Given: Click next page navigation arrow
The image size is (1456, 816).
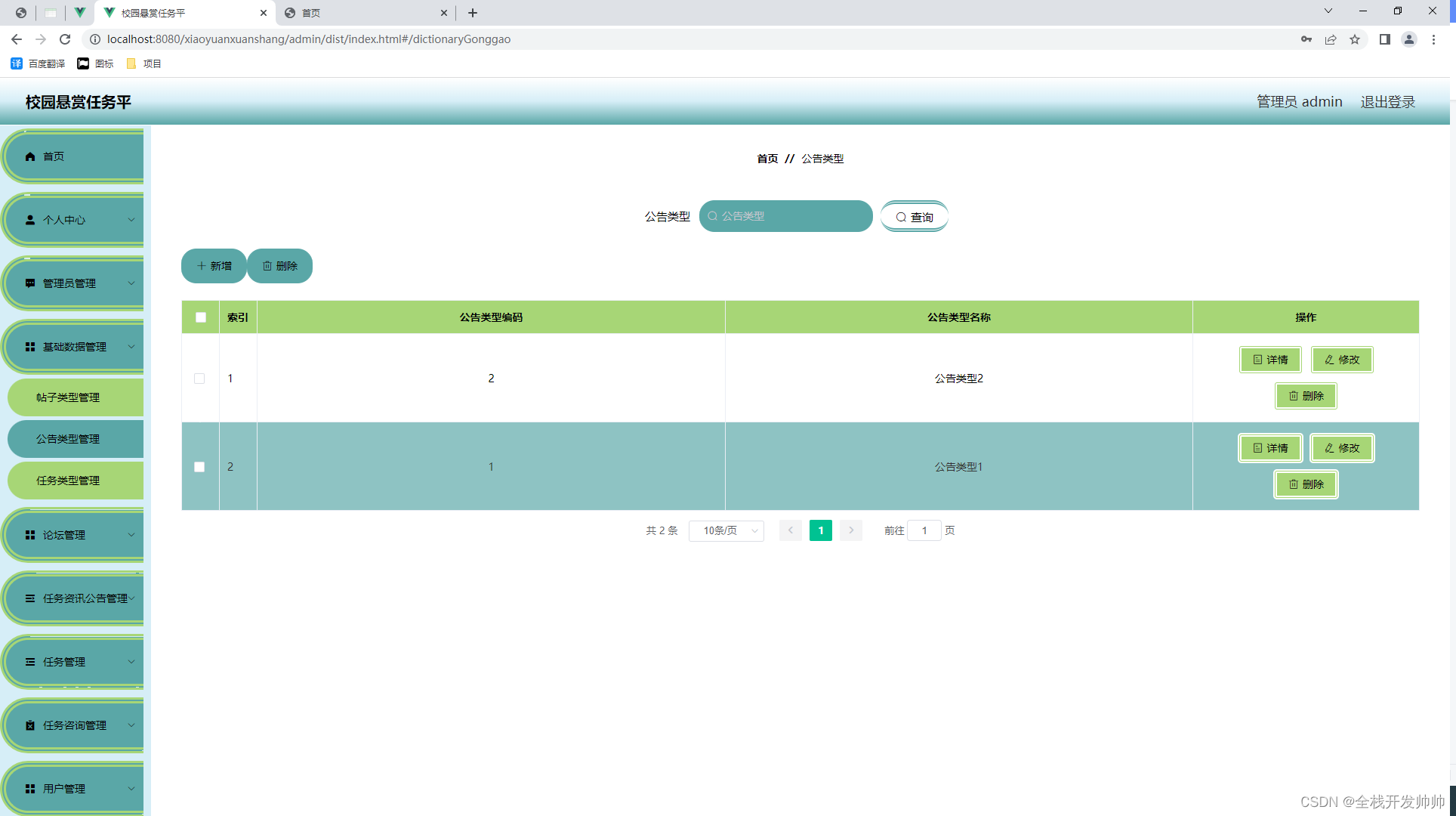Looking at the screenshot, I should 851,530.
